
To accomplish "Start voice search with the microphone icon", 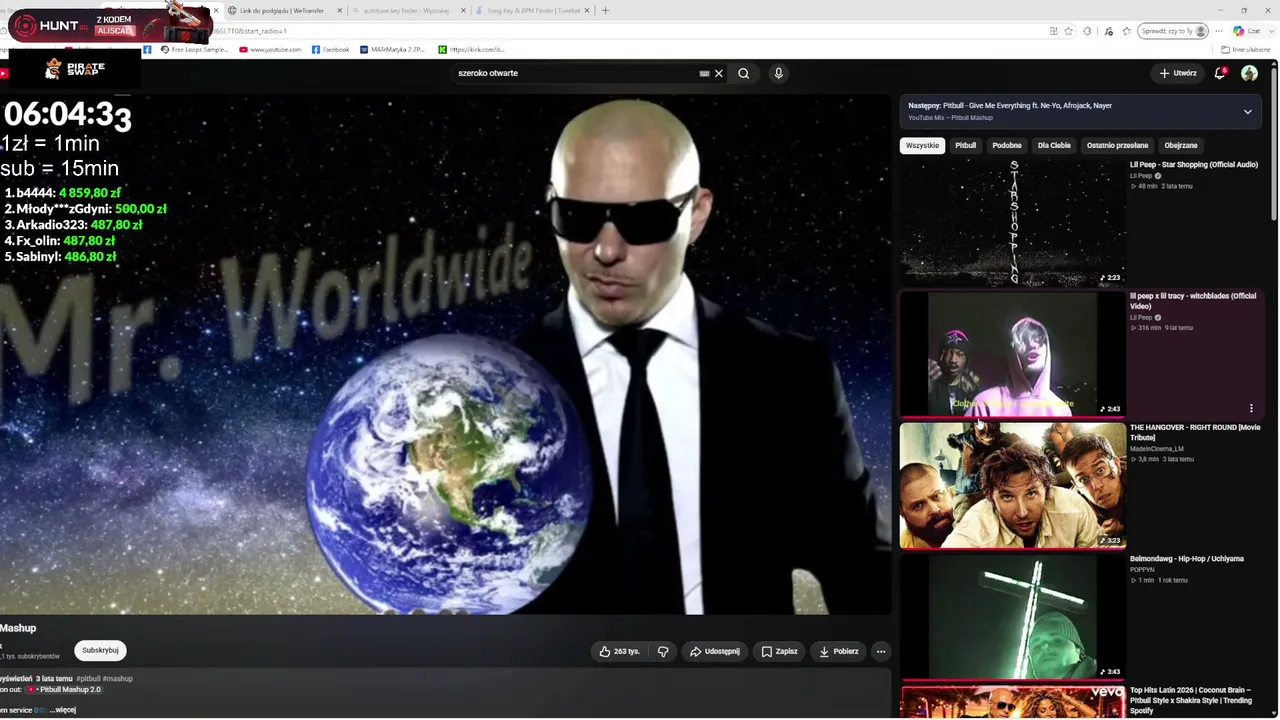I will click(778, 73).
